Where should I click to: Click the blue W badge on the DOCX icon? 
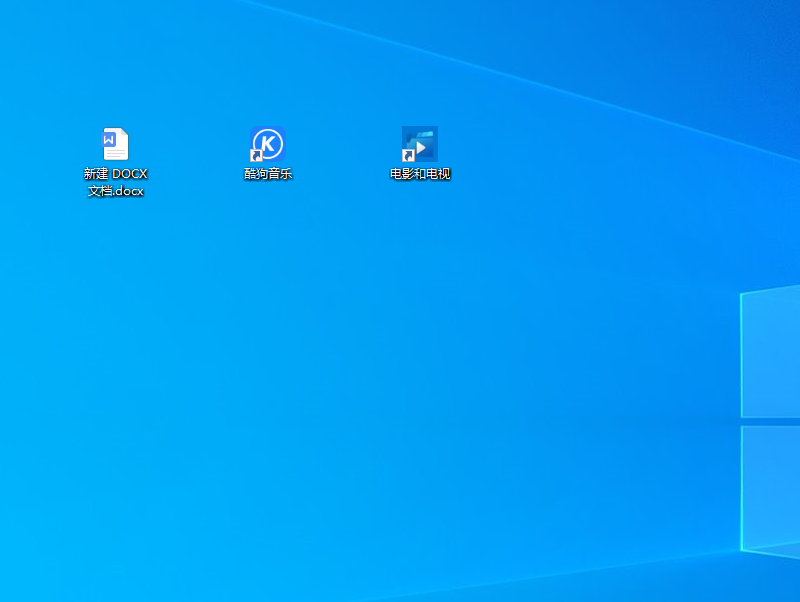point(109,140)
